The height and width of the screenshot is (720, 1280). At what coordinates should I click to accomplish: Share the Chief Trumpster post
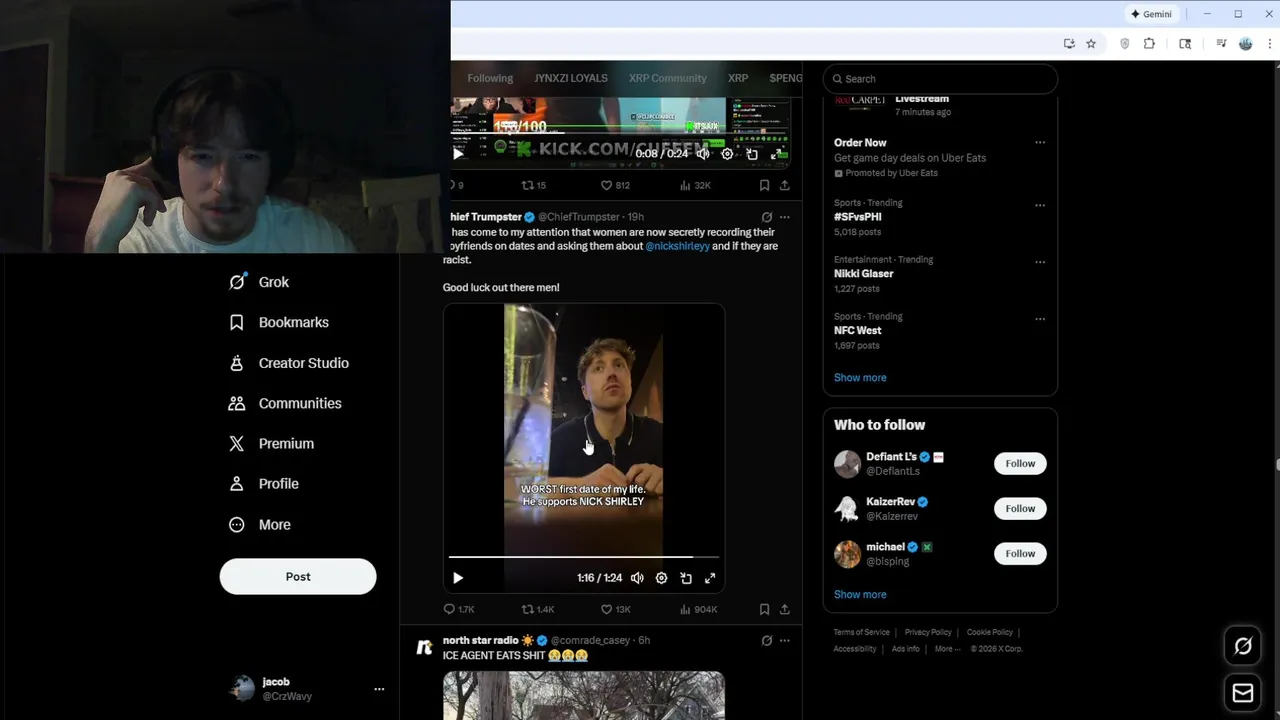coord(785,609)
